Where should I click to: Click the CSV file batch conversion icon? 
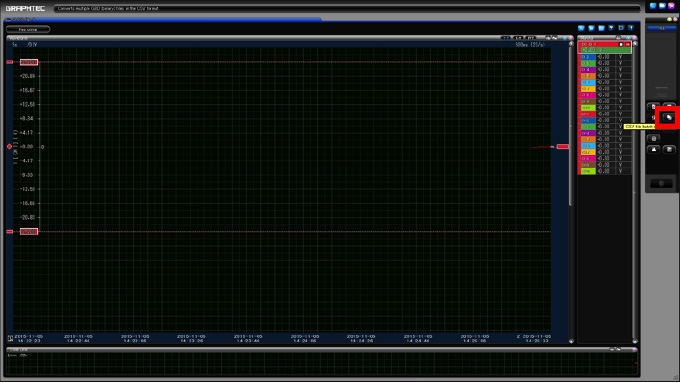pos(669,118)
